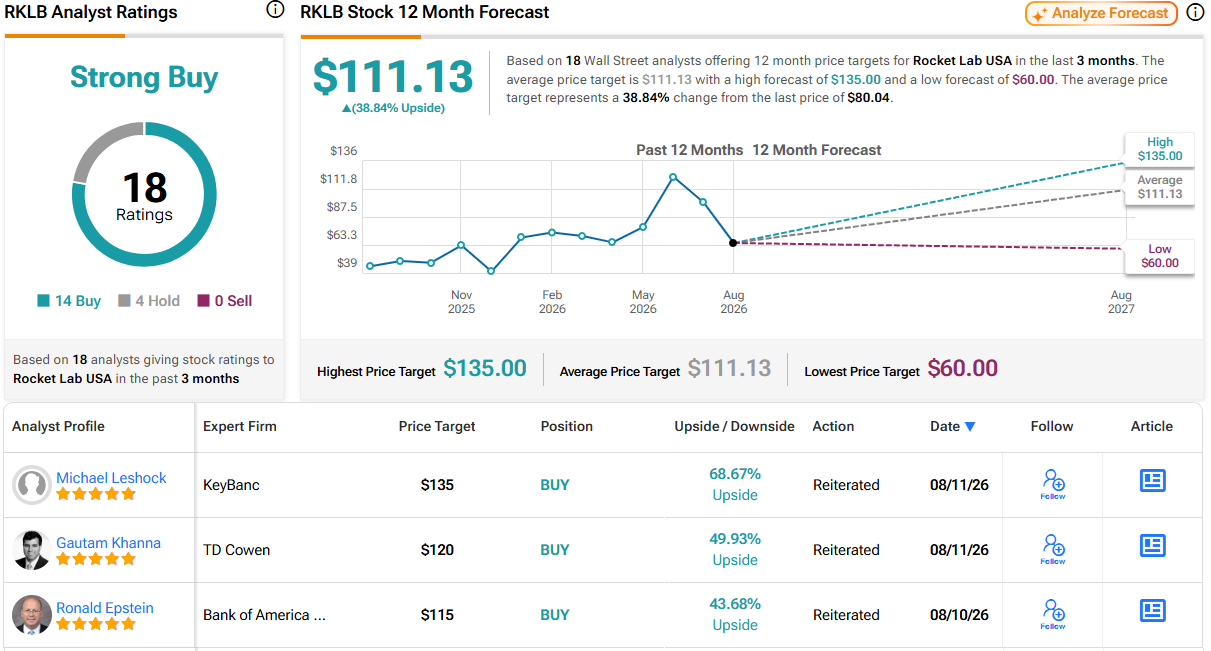This screenshot has height=651, width=1211.
Task: Follow analyst Michael Leshock
Action: [x=1052, y=484]
